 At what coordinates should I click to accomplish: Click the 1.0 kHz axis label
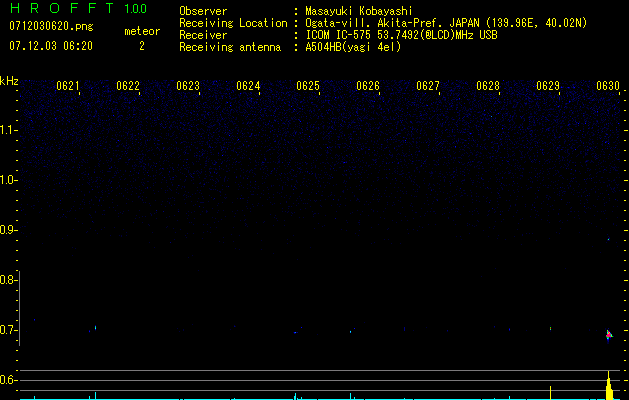pos(7,180)
